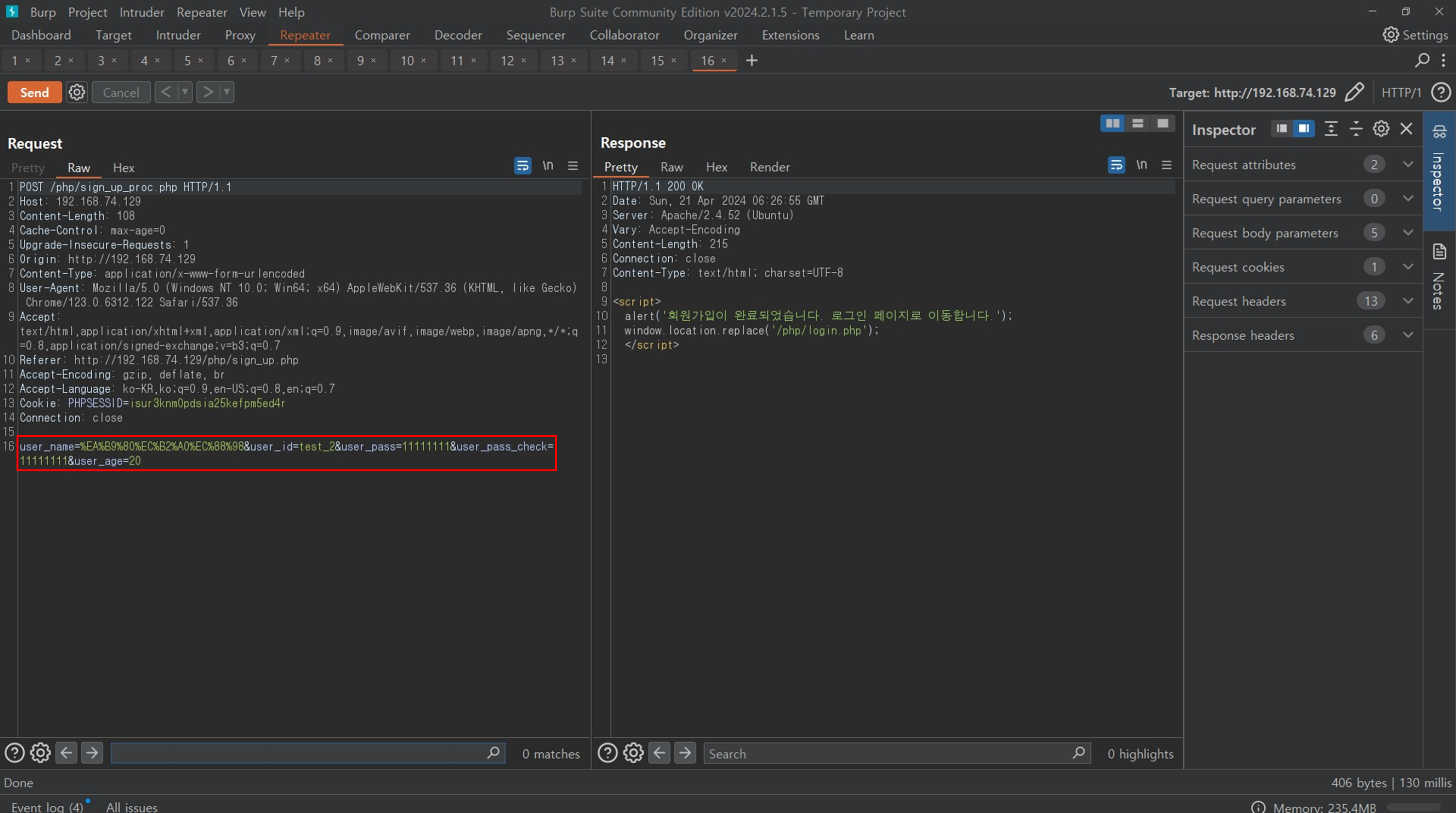Open Inspector settings gear

pyautogui.click(x=1381, y=129)
